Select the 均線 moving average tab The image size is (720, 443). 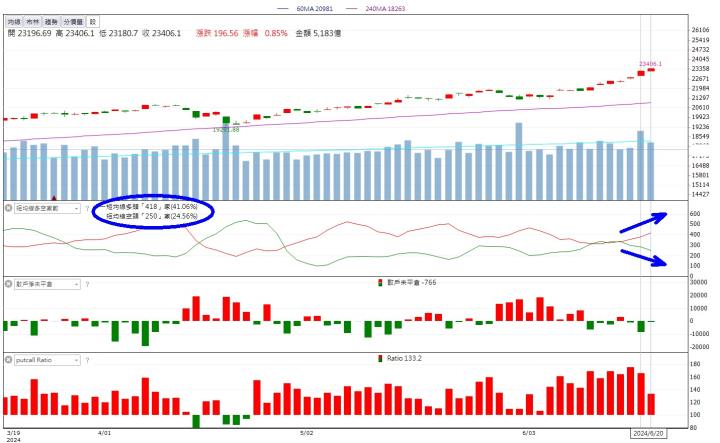pos(14,22)
